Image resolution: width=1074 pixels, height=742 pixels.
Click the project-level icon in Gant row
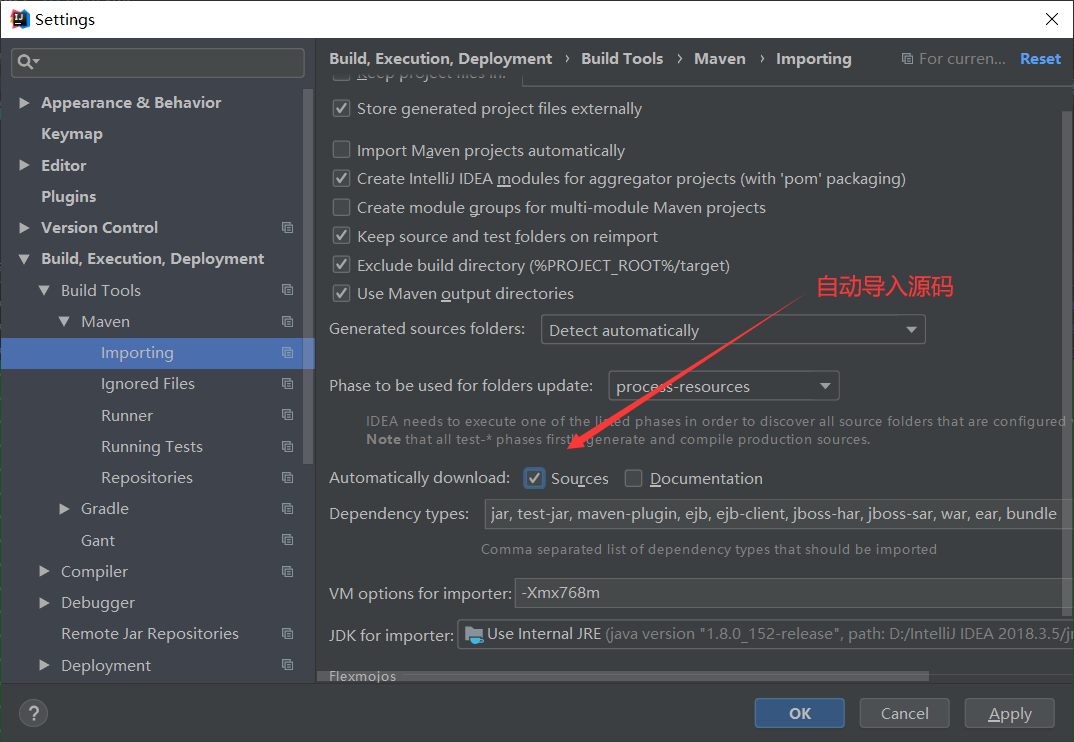pos(288,540)
